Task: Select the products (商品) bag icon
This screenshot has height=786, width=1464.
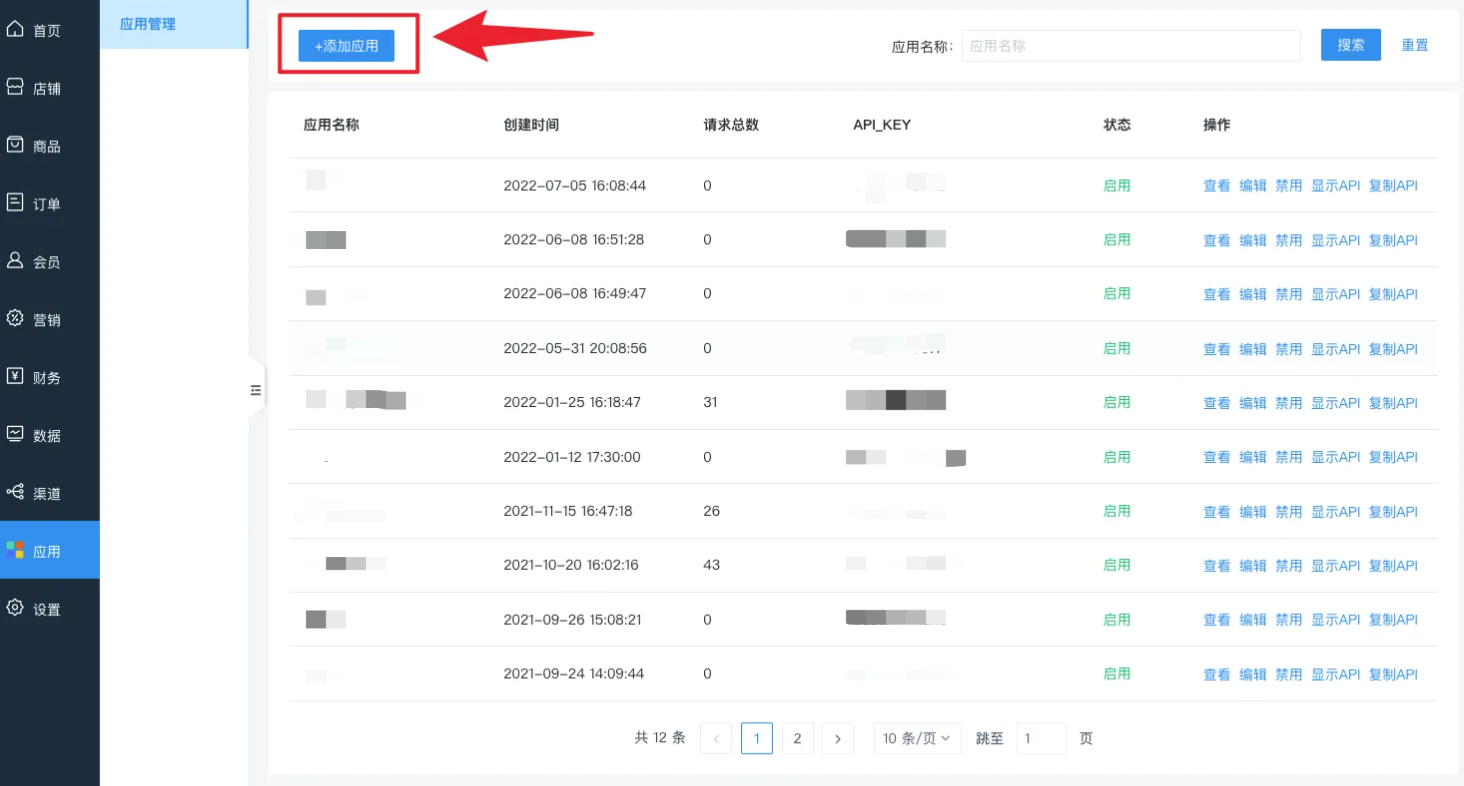Action: click(15, 145)
